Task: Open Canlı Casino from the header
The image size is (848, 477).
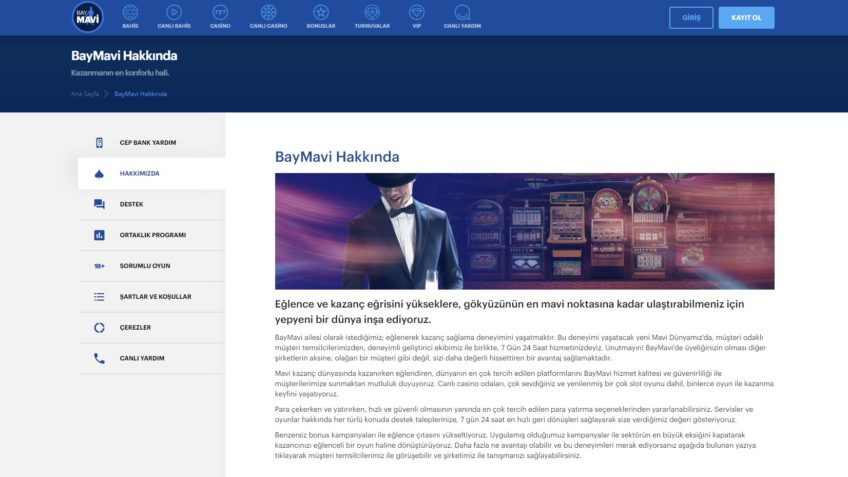Action: pyautogui.click(x=269, y=13)
